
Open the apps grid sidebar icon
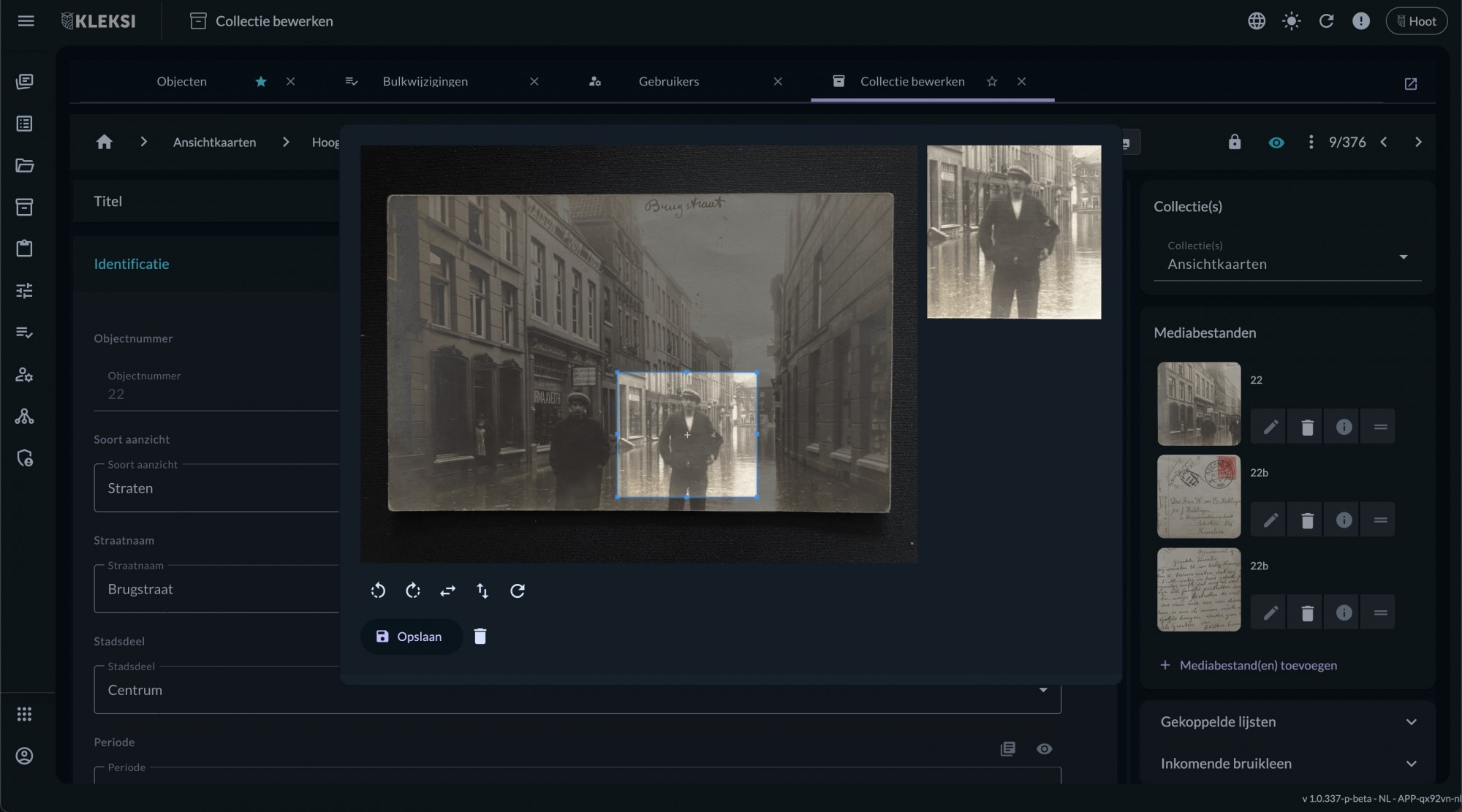point(25,714)
